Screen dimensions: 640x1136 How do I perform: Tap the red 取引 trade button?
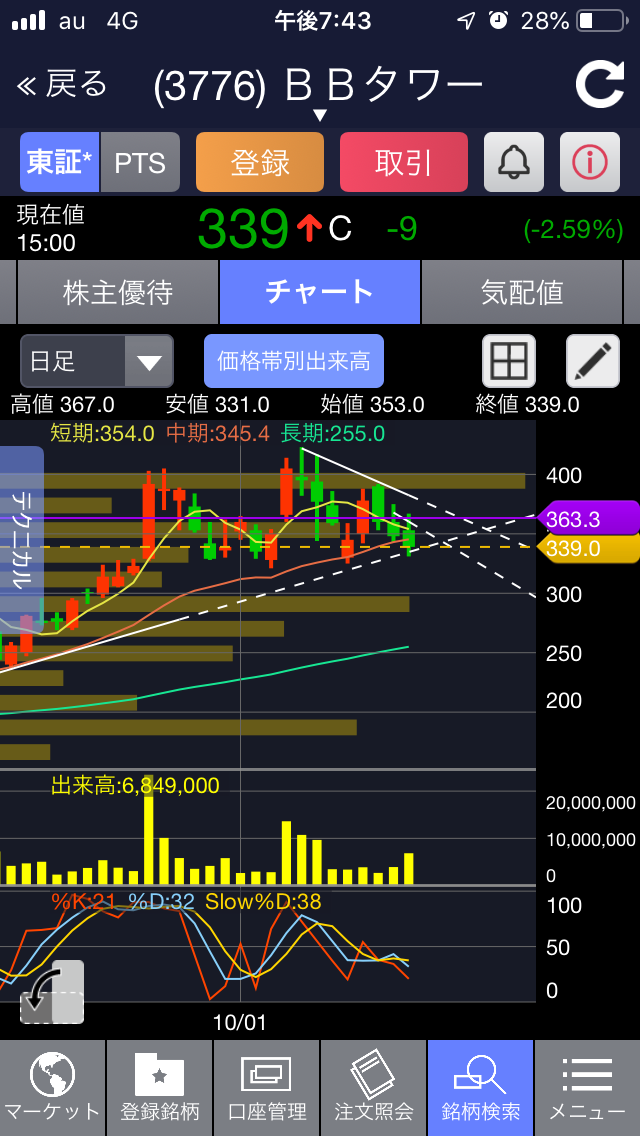[x=404, y=162]
